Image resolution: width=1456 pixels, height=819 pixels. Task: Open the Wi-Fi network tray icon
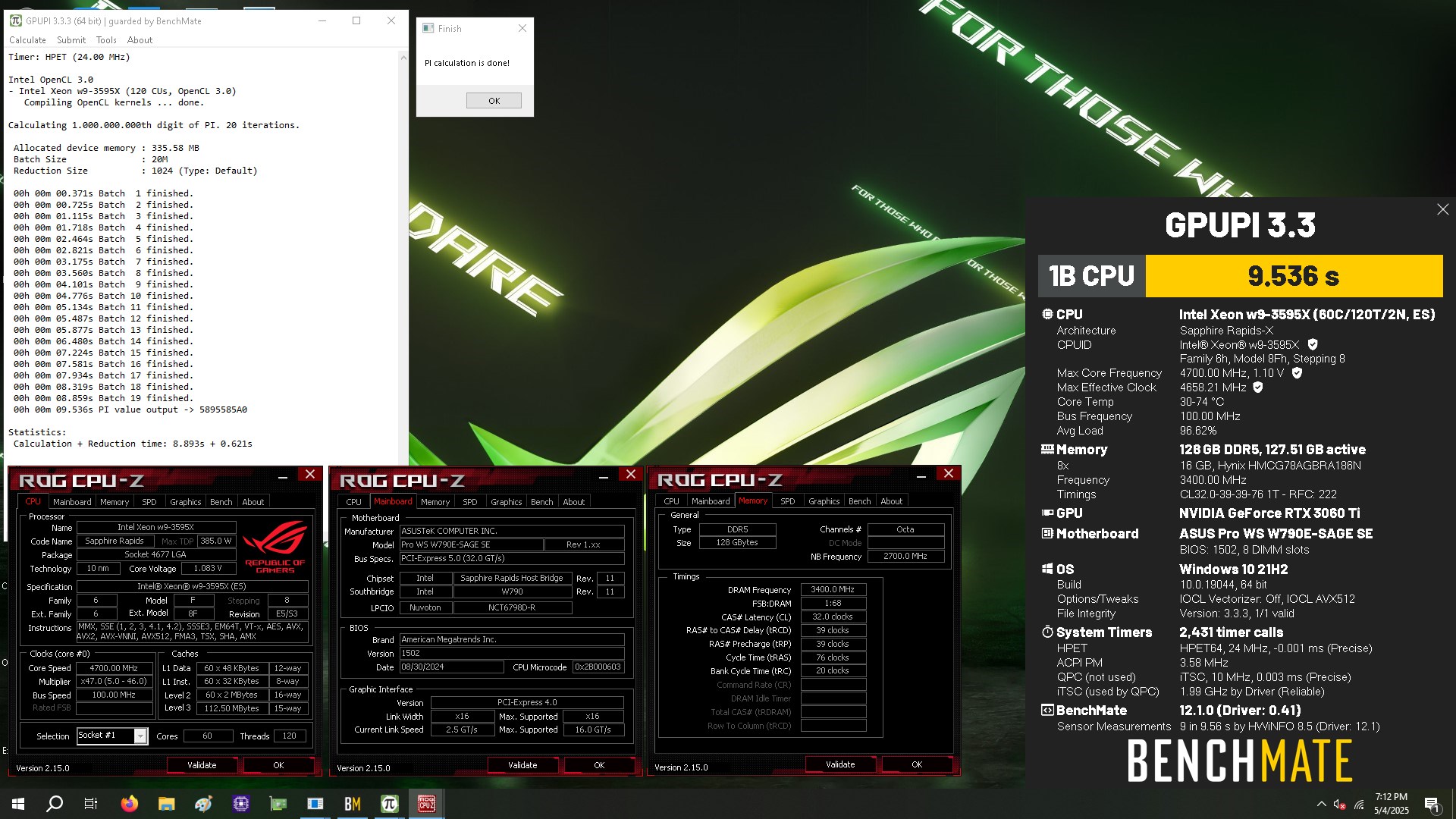tap(1359, 804)
